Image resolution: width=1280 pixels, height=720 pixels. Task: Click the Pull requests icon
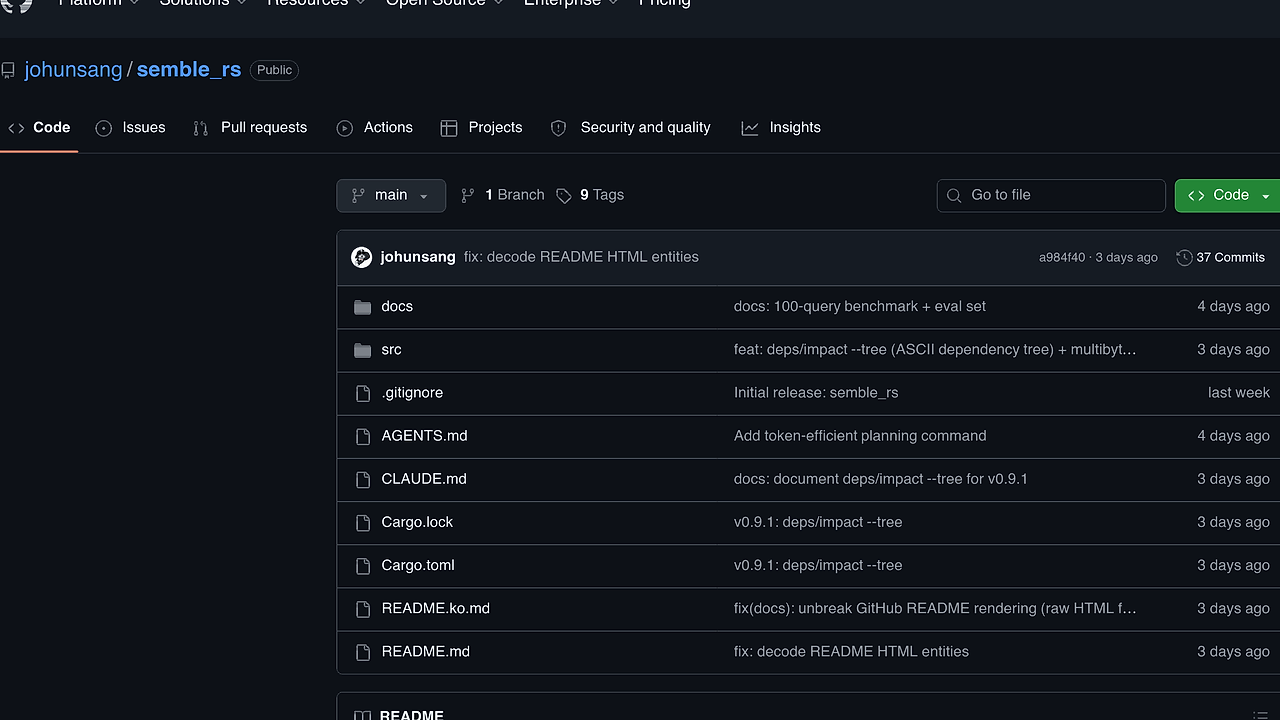pos(201,128)
